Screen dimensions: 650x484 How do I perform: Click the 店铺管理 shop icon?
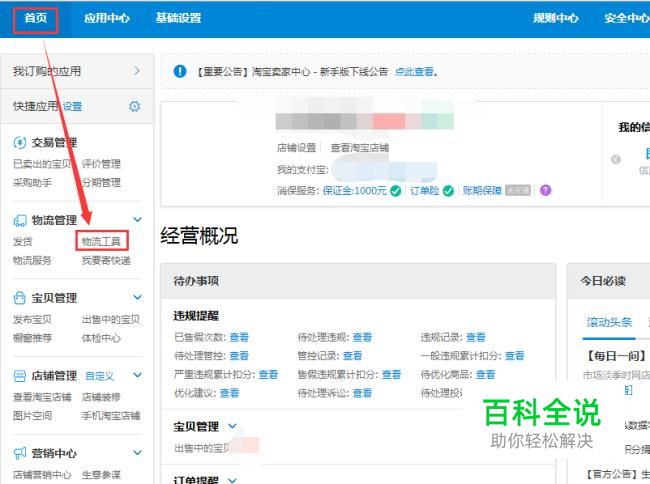[x=19, y=376]
